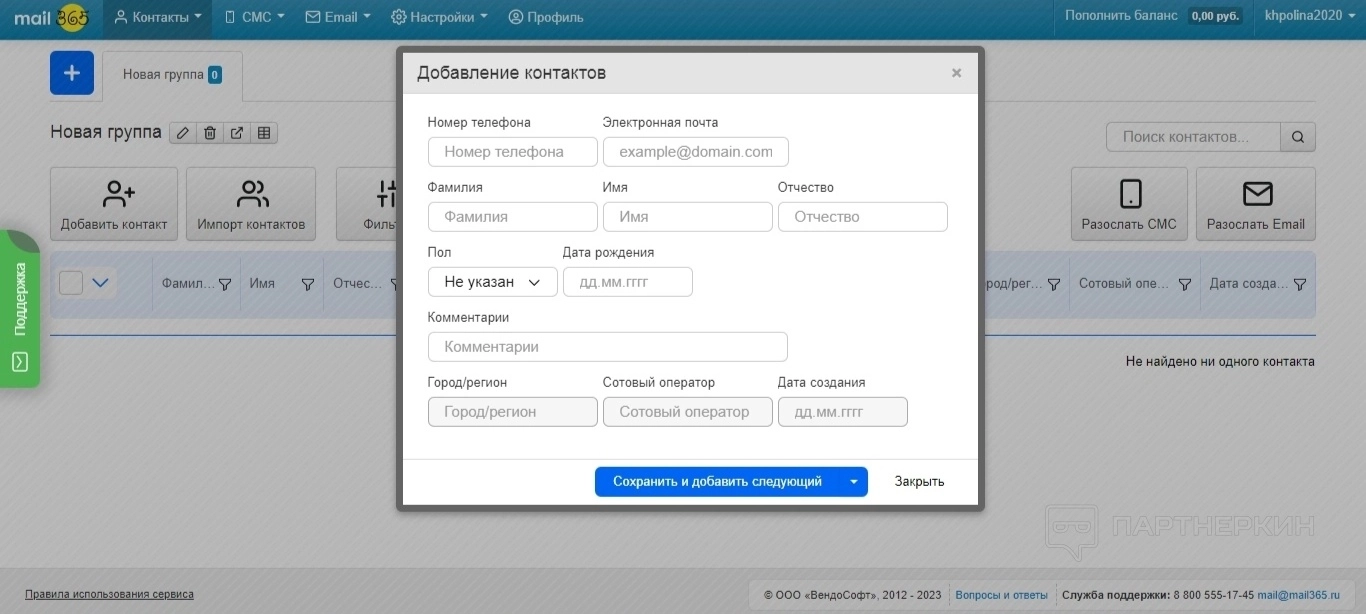Click the mail@mail365.ru email link

click(1298, 595)
